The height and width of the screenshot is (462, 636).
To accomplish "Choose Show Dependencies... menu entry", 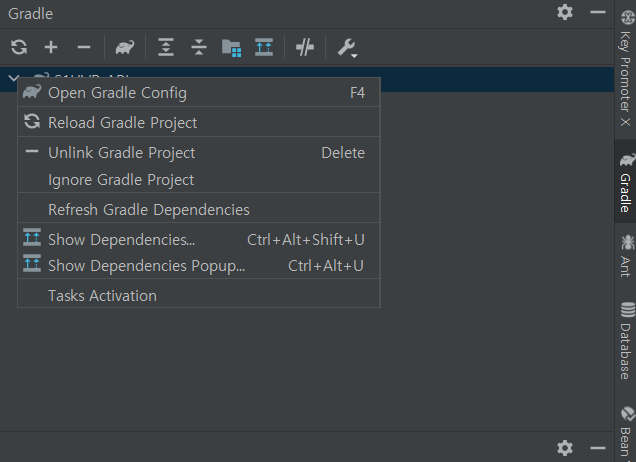I will tap(199, 239).
